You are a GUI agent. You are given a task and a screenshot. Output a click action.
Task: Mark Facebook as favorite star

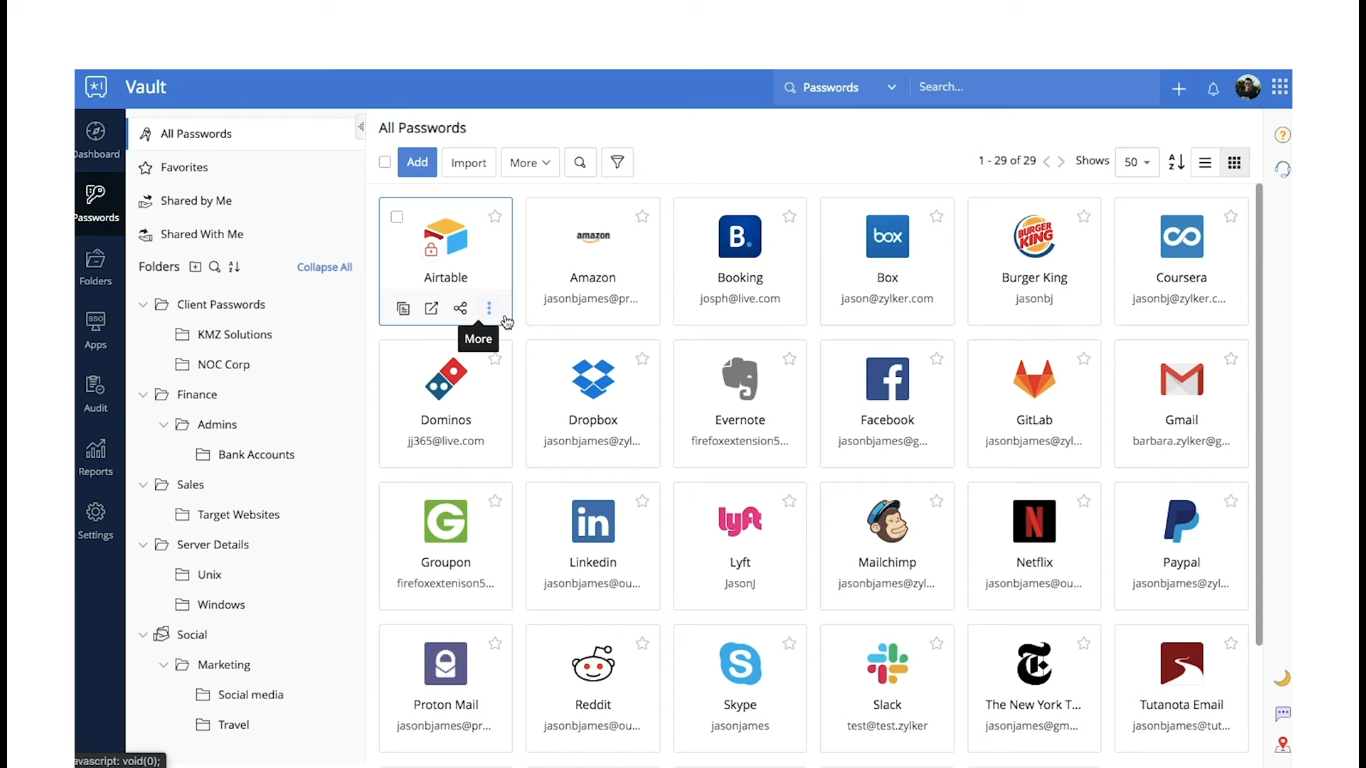[936, 359]
